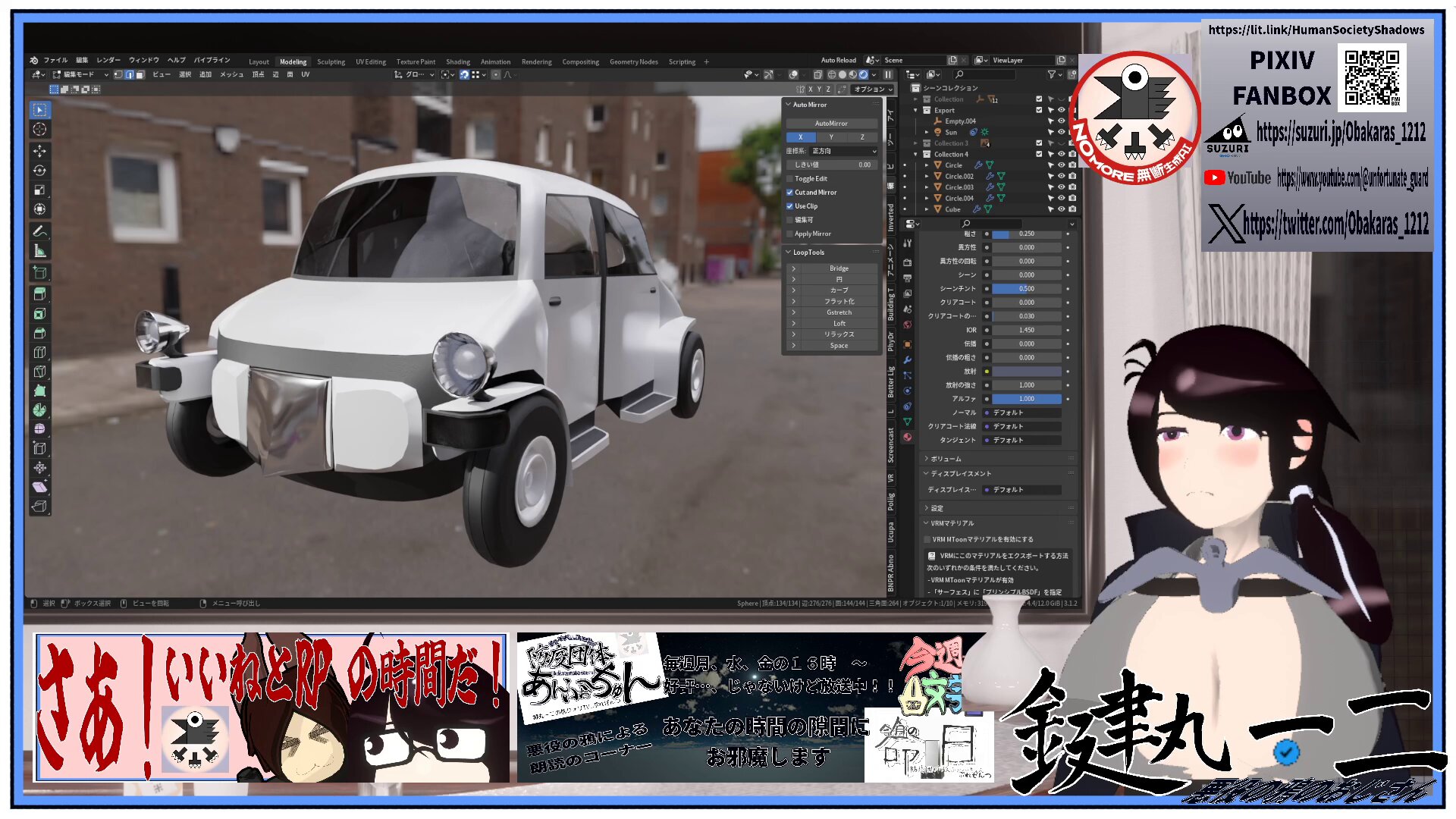Check the Toggle Edit checkbox
The width and height of the screenshot is (1456, 819).
(789, 179)
